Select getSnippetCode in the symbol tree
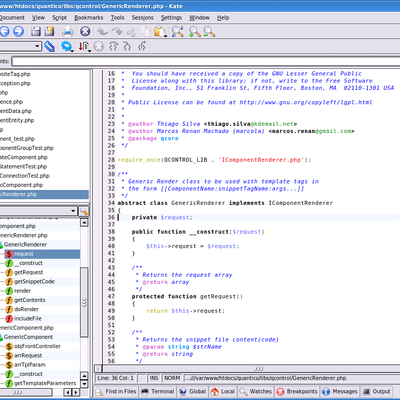400x400 pixels. (34, 282)
